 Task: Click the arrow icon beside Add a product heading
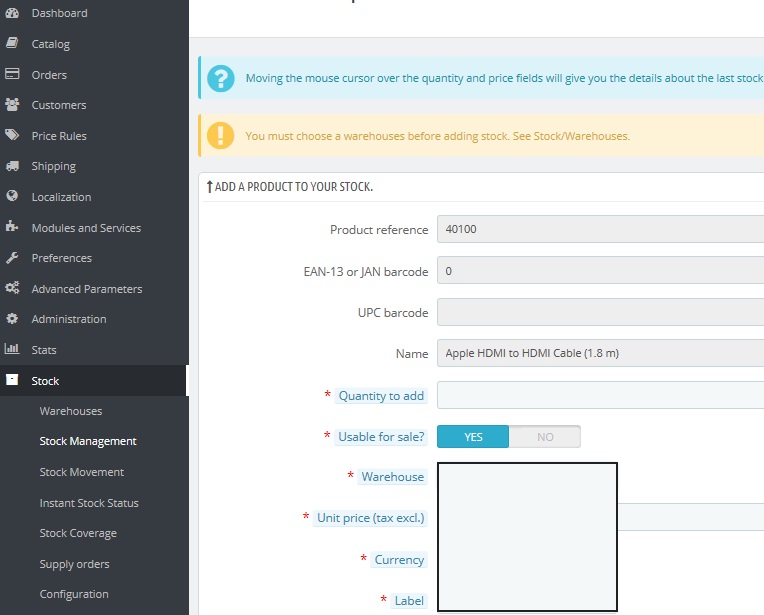point(210,187)
